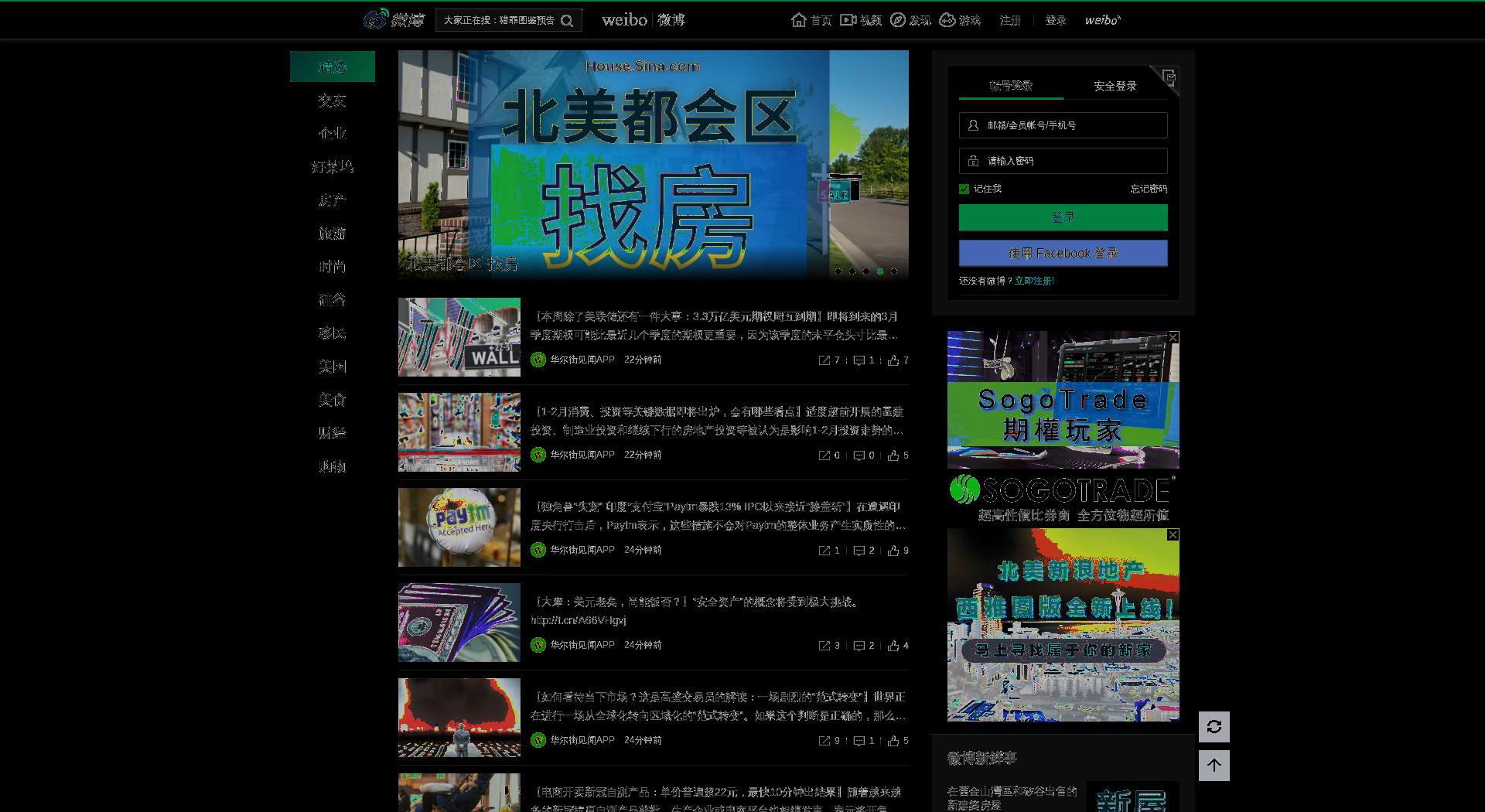This screenshot has width=1485, height=812.
Task: Click 登录 in top navigation
Action: [x=1056, y=20]
